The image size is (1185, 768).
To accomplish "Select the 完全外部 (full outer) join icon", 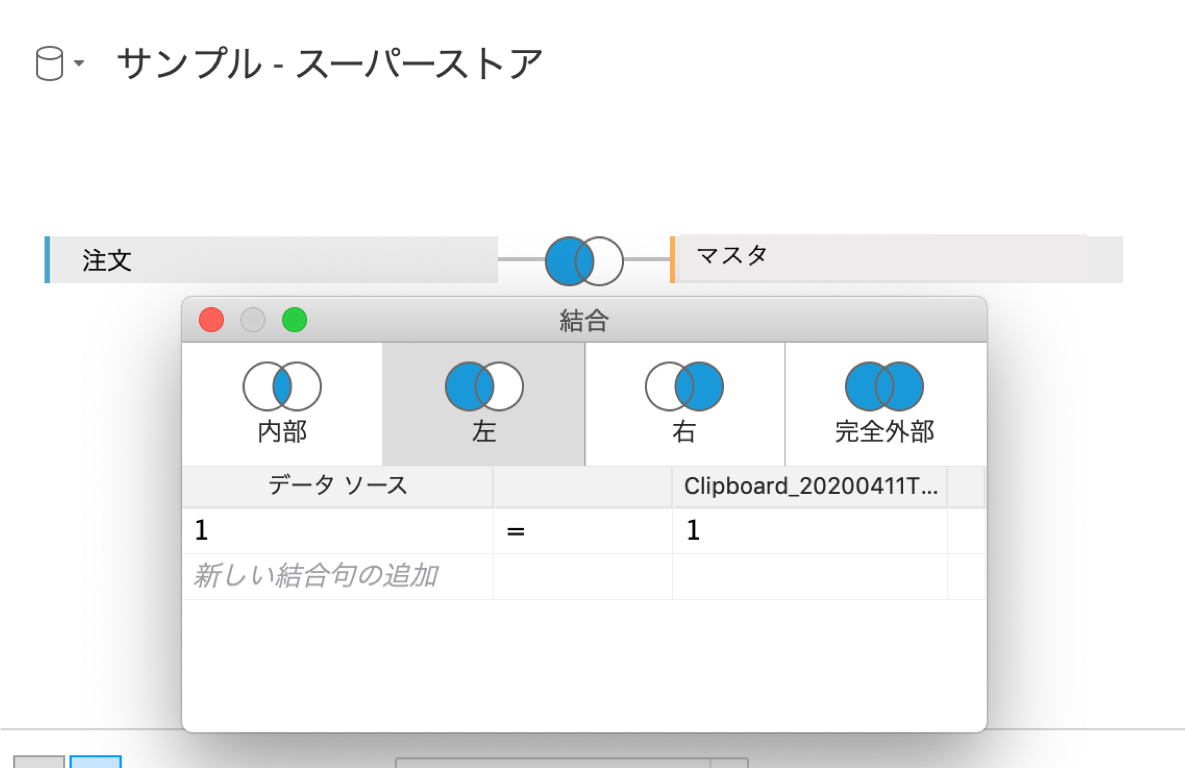I will [x=885, y=385].
